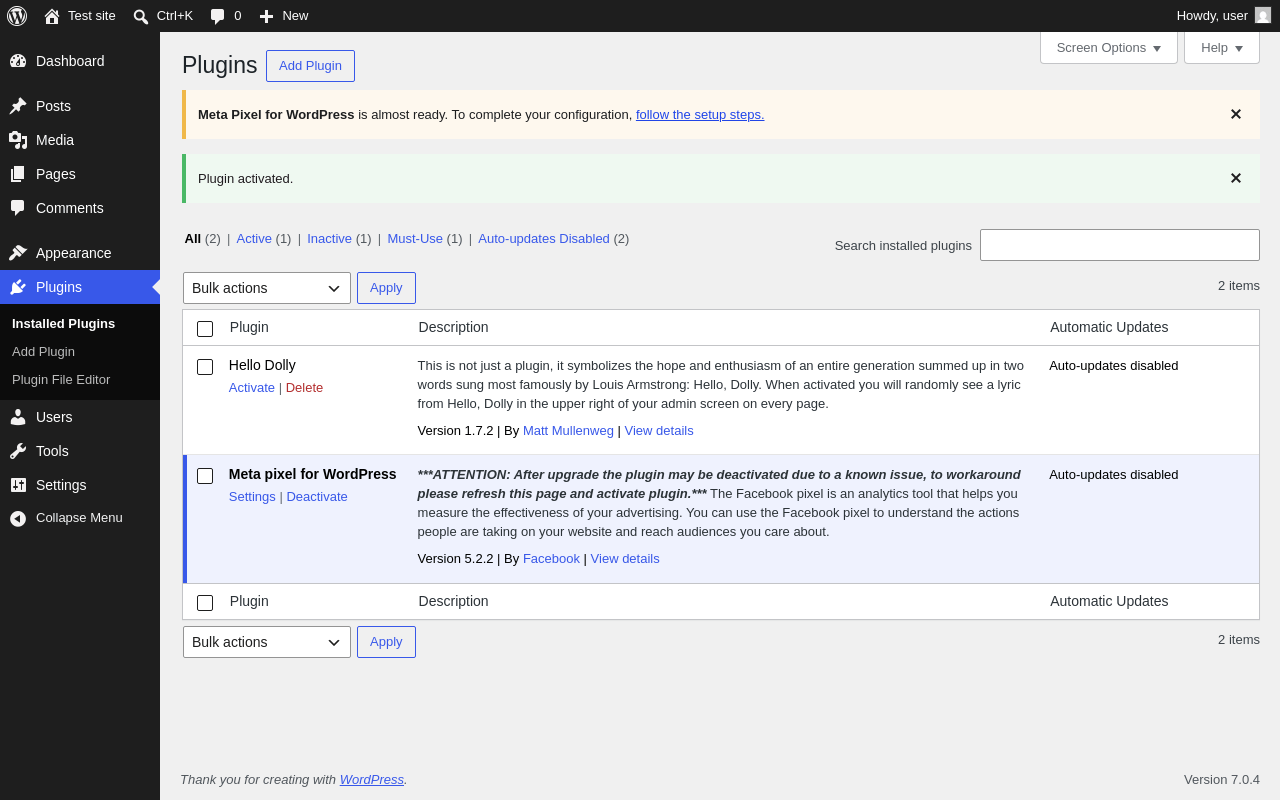Image resolution: width=1280 pixels, height=800 pixels.
Task: View details for Hello Dolly
Action: (x=659, y=431)
